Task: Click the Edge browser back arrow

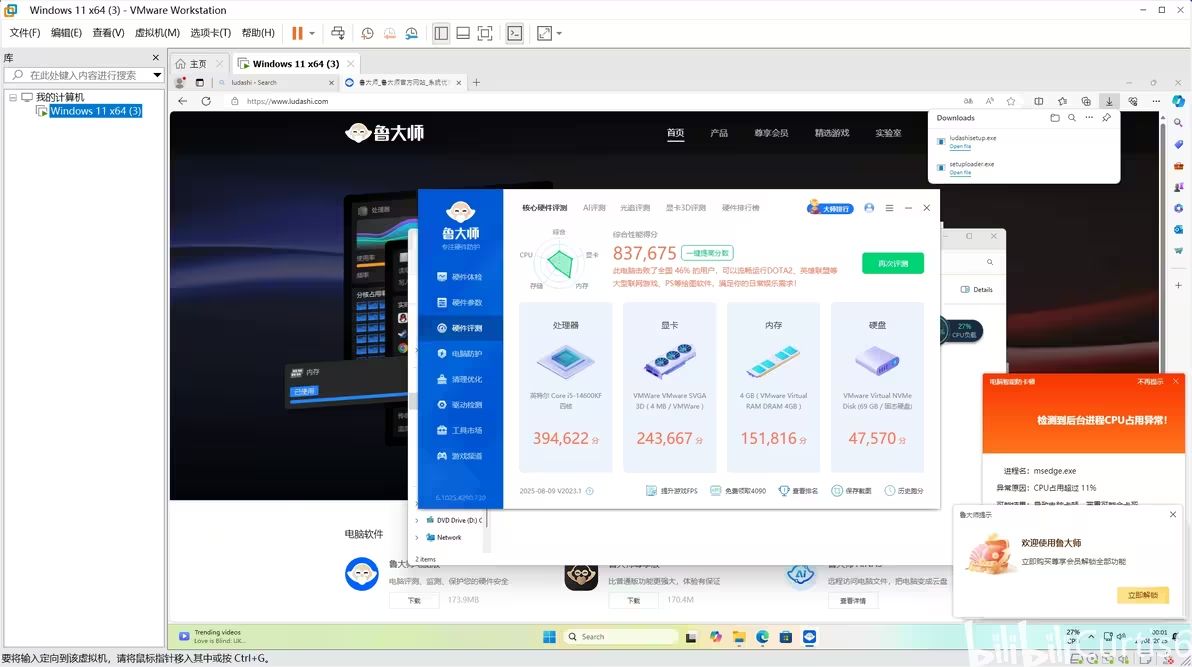Action: 182,101
